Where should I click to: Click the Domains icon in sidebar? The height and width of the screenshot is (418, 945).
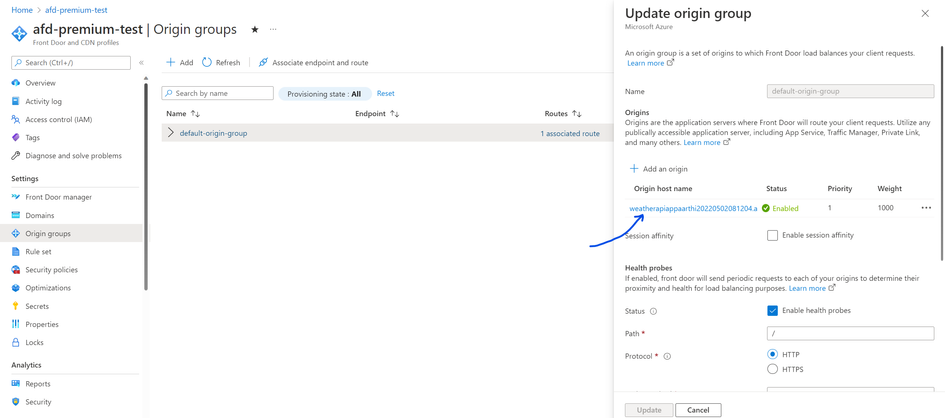[16, 215]
